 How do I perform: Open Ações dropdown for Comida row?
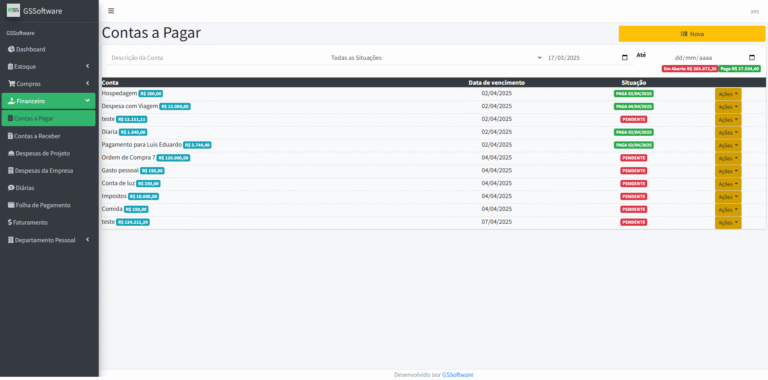(728, 210)
